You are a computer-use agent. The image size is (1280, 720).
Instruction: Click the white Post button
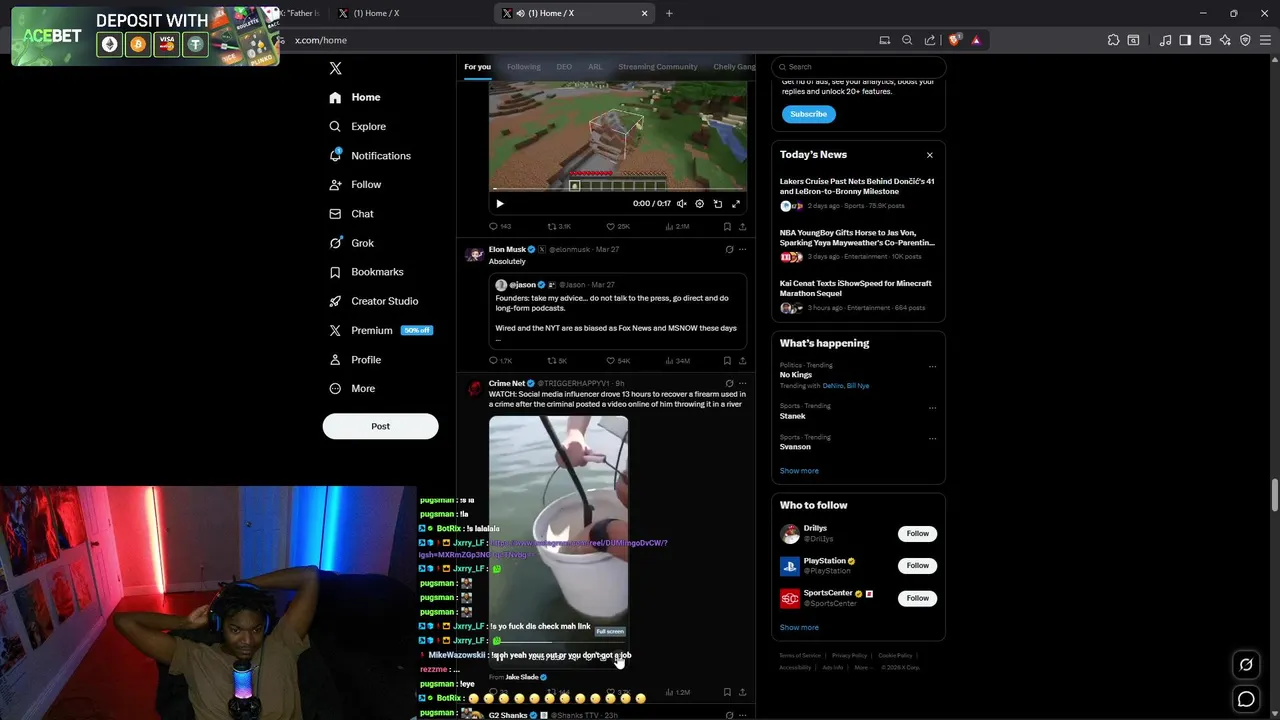coord(380,426)
